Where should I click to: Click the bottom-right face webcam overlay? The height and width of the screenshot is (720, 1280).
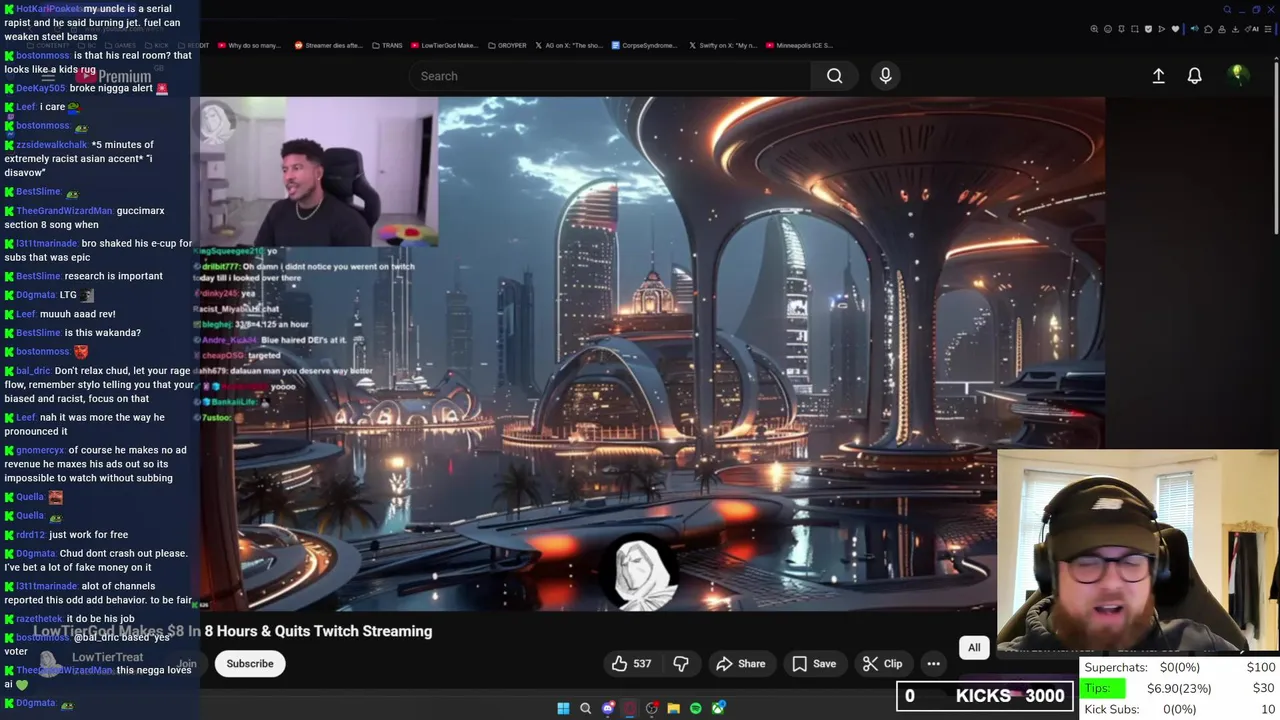coord(1138,552)
